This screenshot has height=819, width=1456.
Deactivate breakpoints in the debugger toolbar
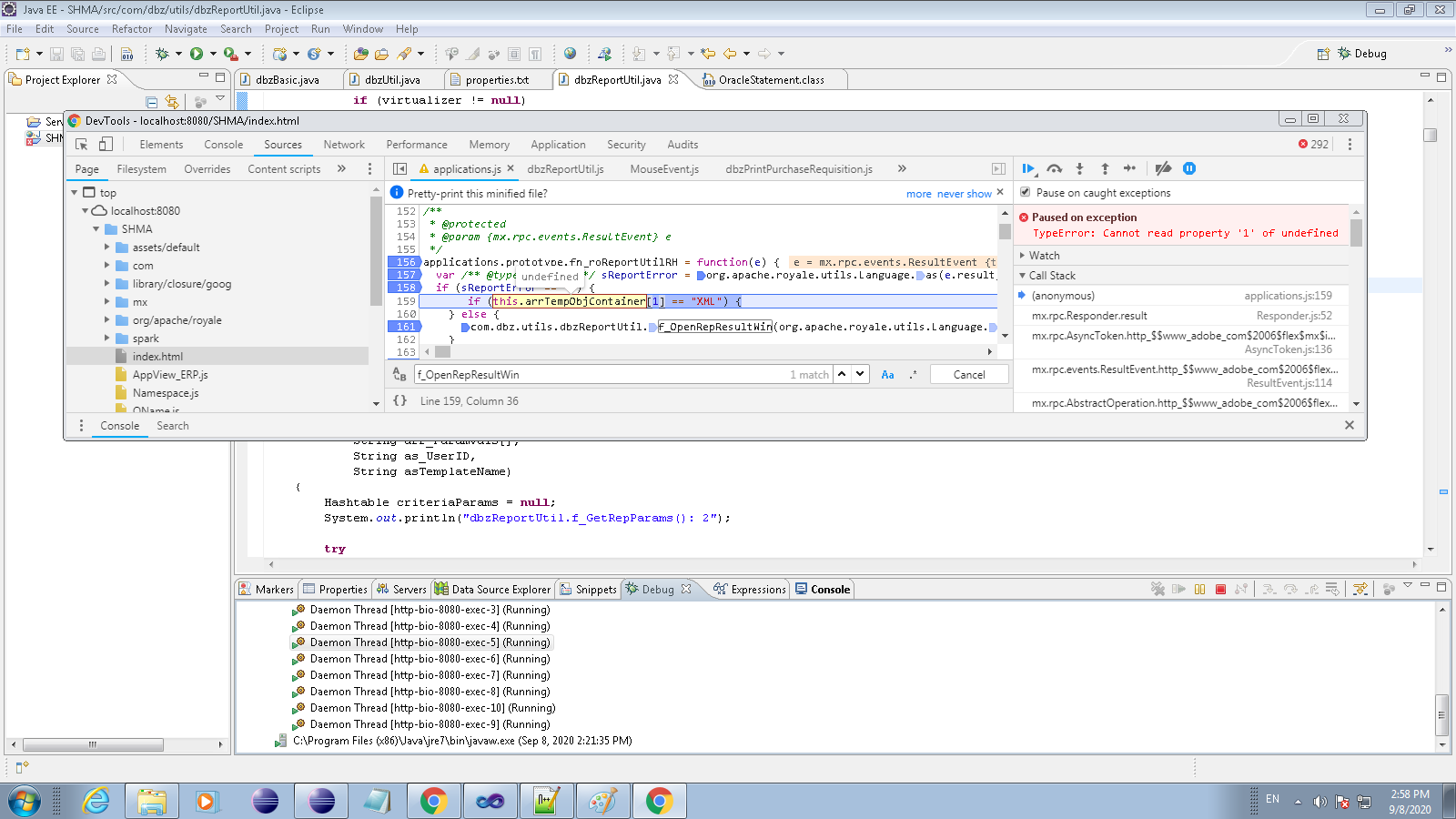click(1163, 168)
